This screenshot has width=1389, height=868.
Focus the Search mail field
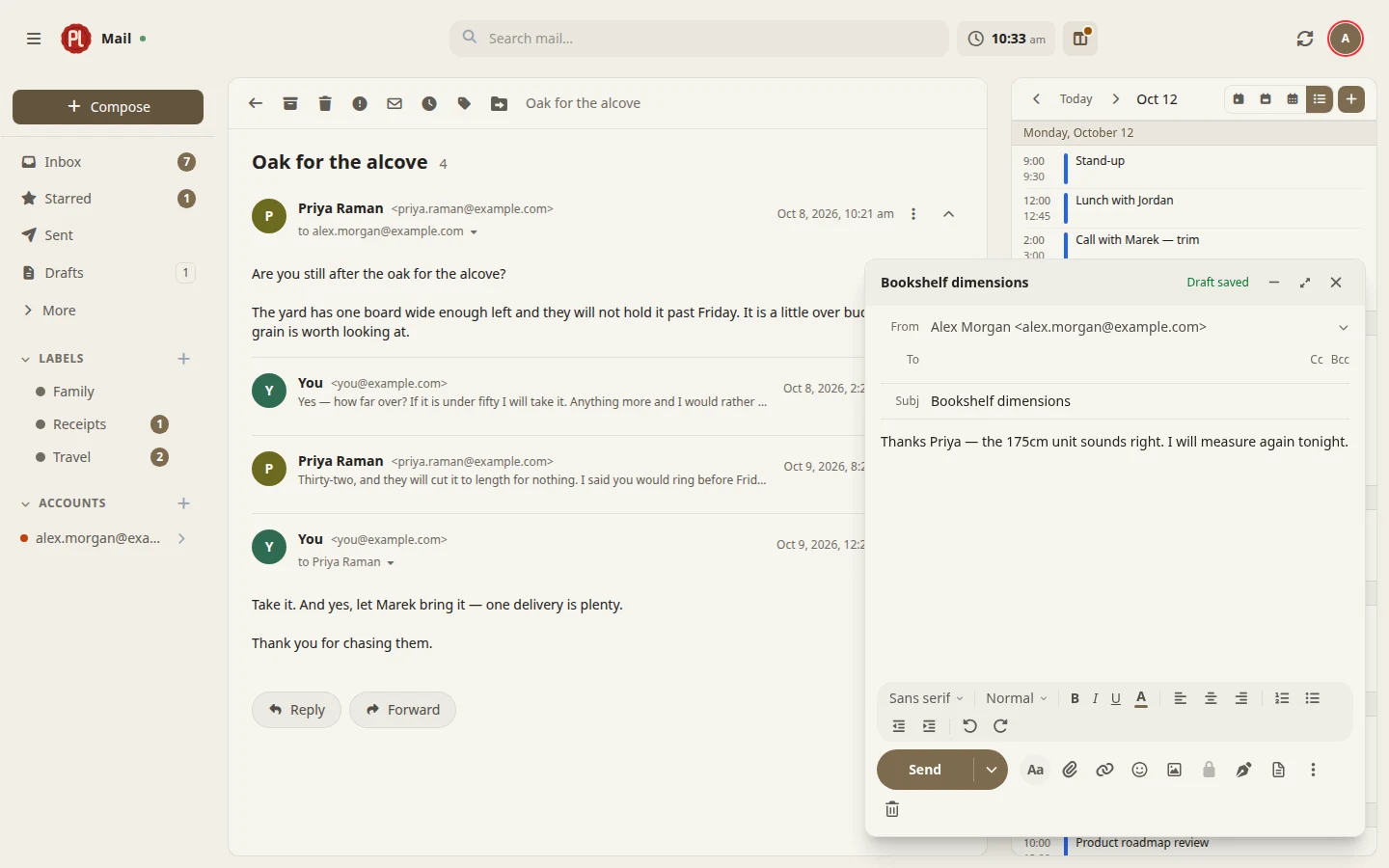699,39
